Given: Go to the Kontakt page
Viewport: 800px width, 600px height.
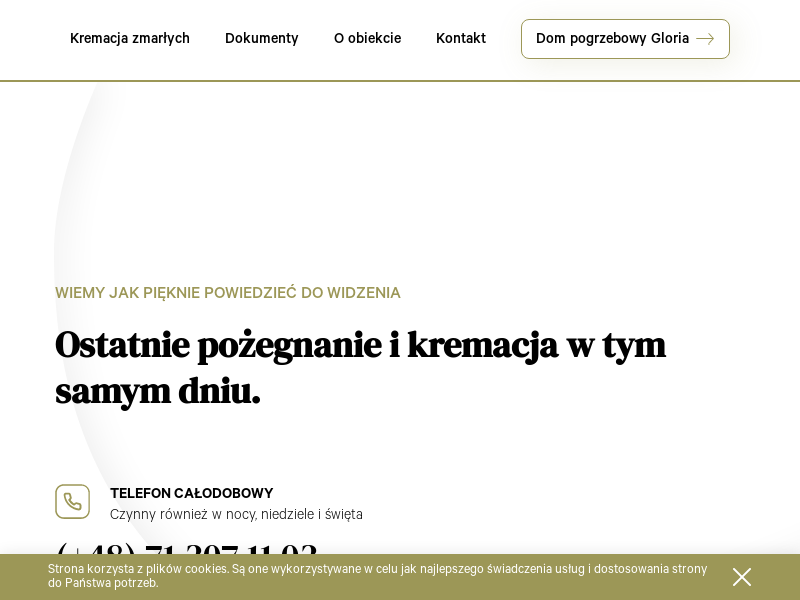Looking at the screenshot, I should coord(461,39).
